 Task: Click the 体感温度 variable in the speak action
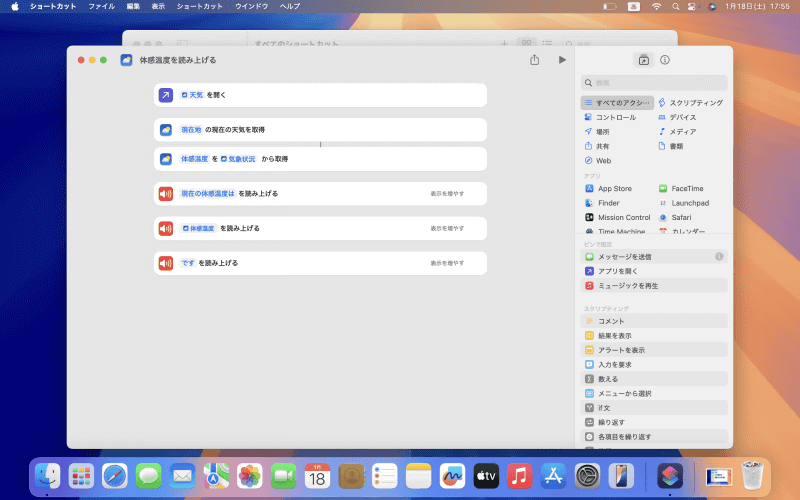[x=198, y=228]
